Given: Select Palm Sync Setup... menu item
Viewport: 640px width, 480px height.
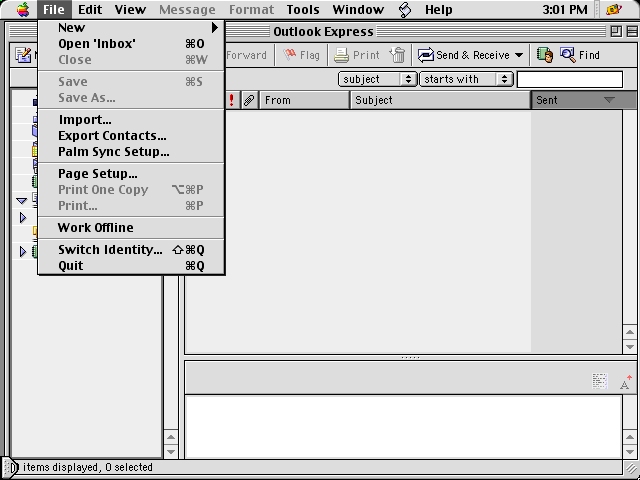Looking at the screenshot, I should (131, 152).
